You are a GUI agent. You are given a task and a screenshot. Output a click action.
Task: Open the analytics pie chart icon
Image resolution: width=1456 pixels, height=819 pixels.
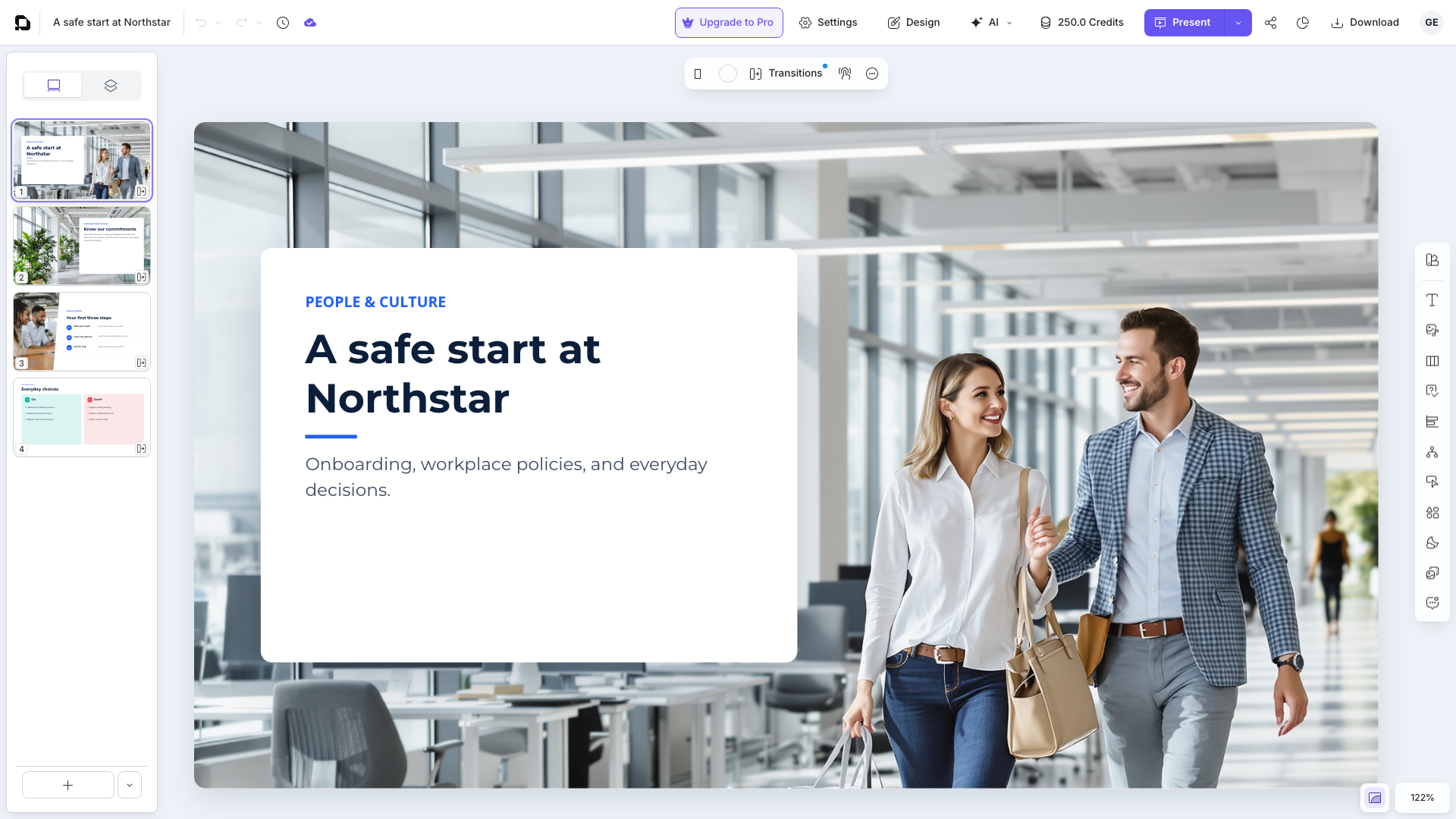[1303, 23]
